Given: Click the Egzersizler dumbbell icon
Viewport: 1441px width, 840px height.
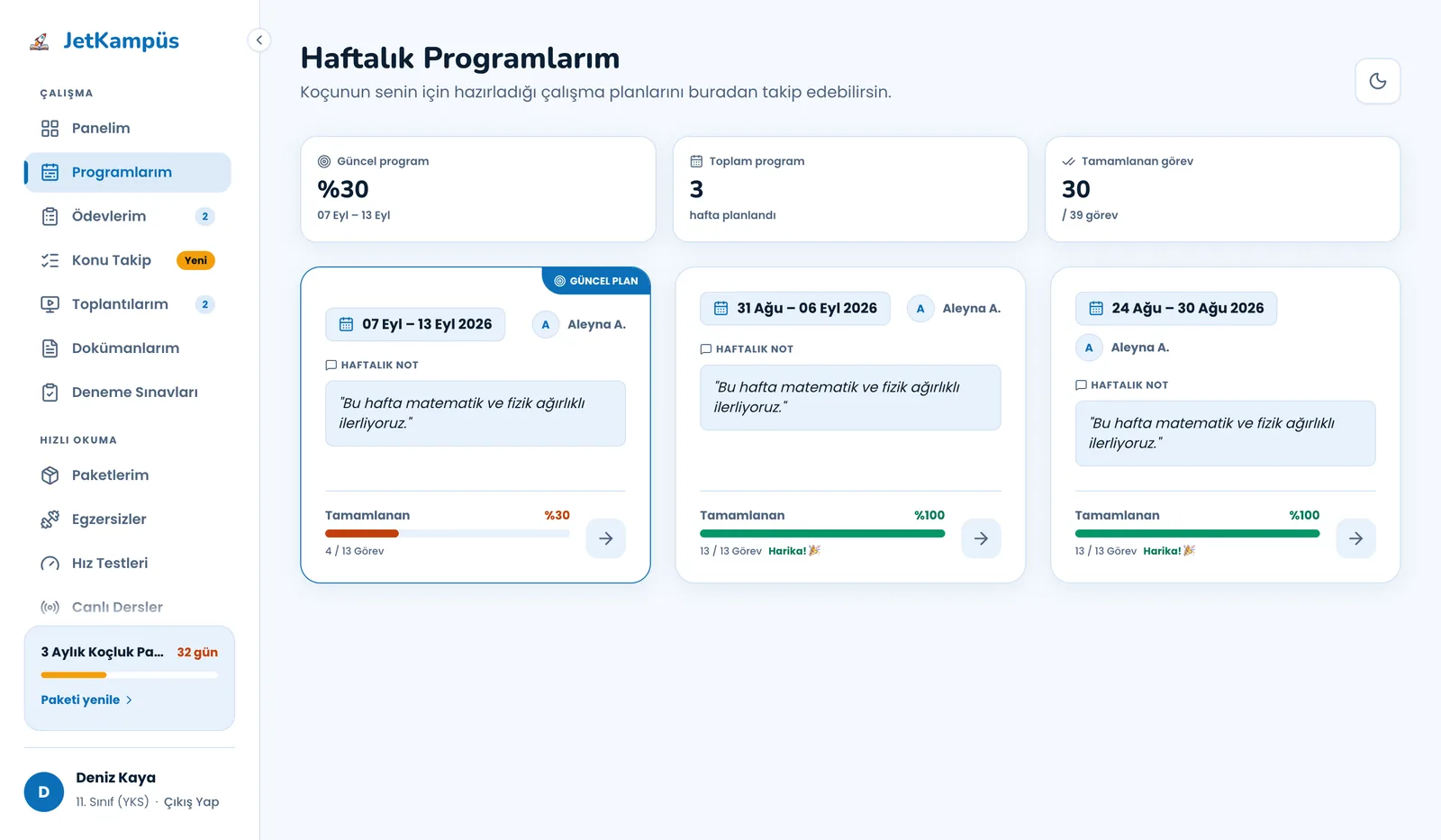Looking at the screenshot, I should (50, 519).
